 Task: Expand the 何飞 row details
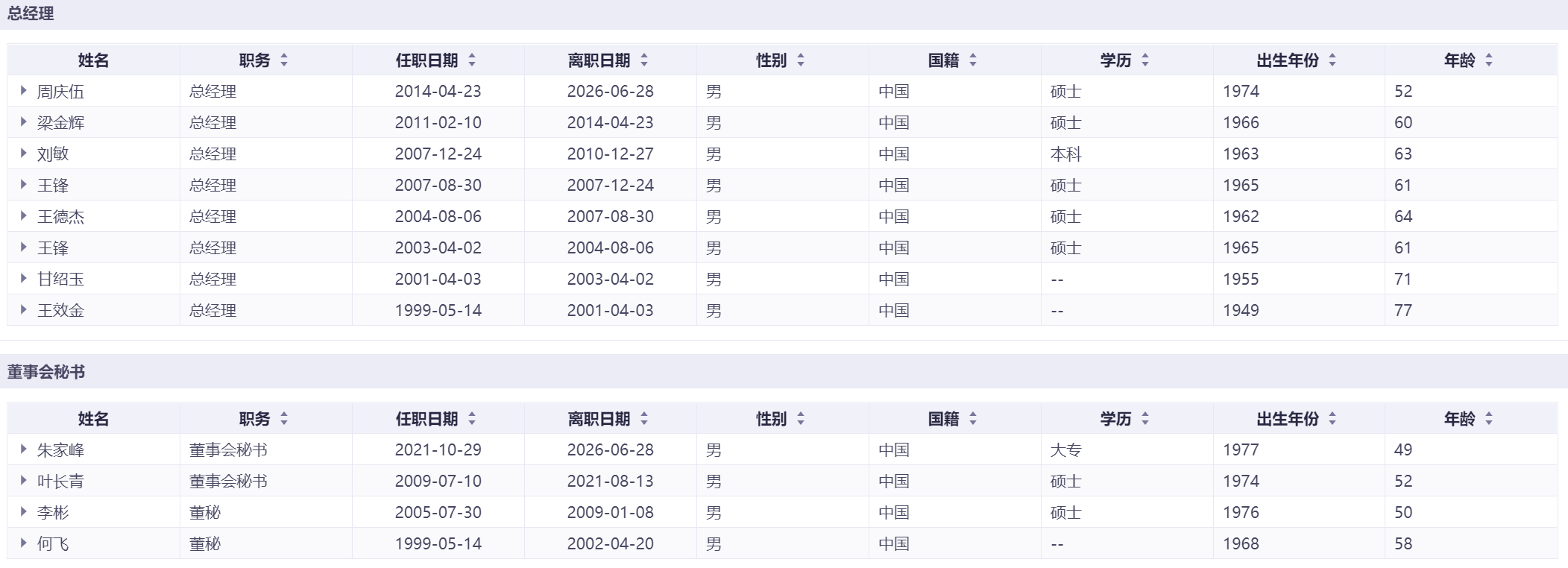[24, 543]
